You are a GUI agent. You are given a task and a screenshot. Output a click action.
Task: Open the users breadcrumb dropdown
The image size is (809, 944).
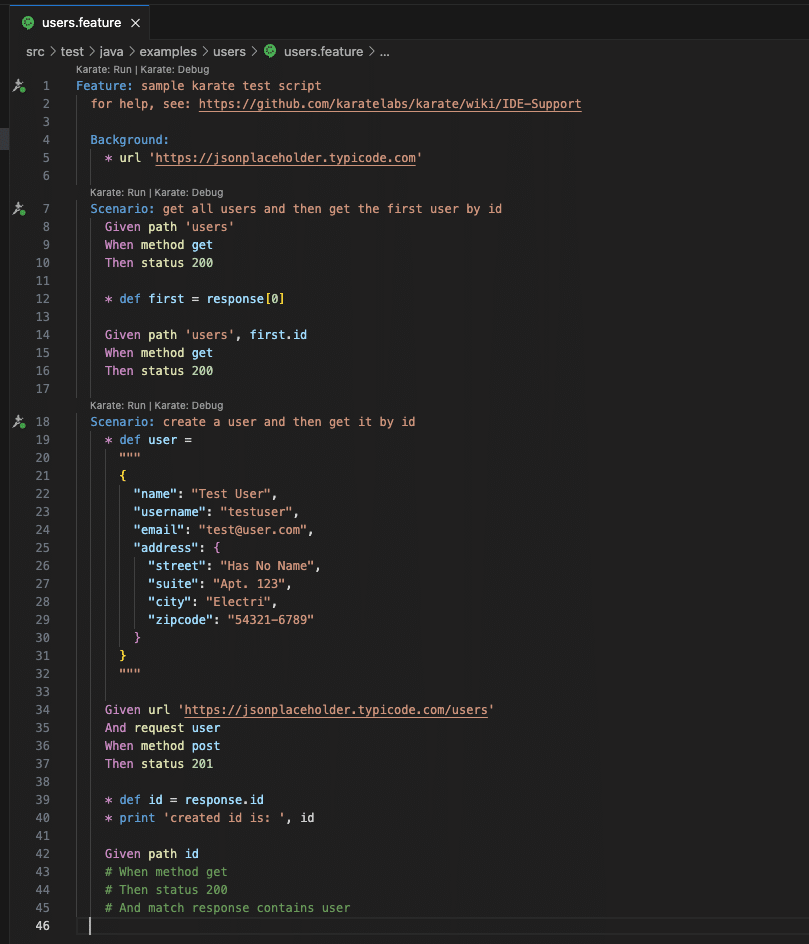click(x=228, y=51)
